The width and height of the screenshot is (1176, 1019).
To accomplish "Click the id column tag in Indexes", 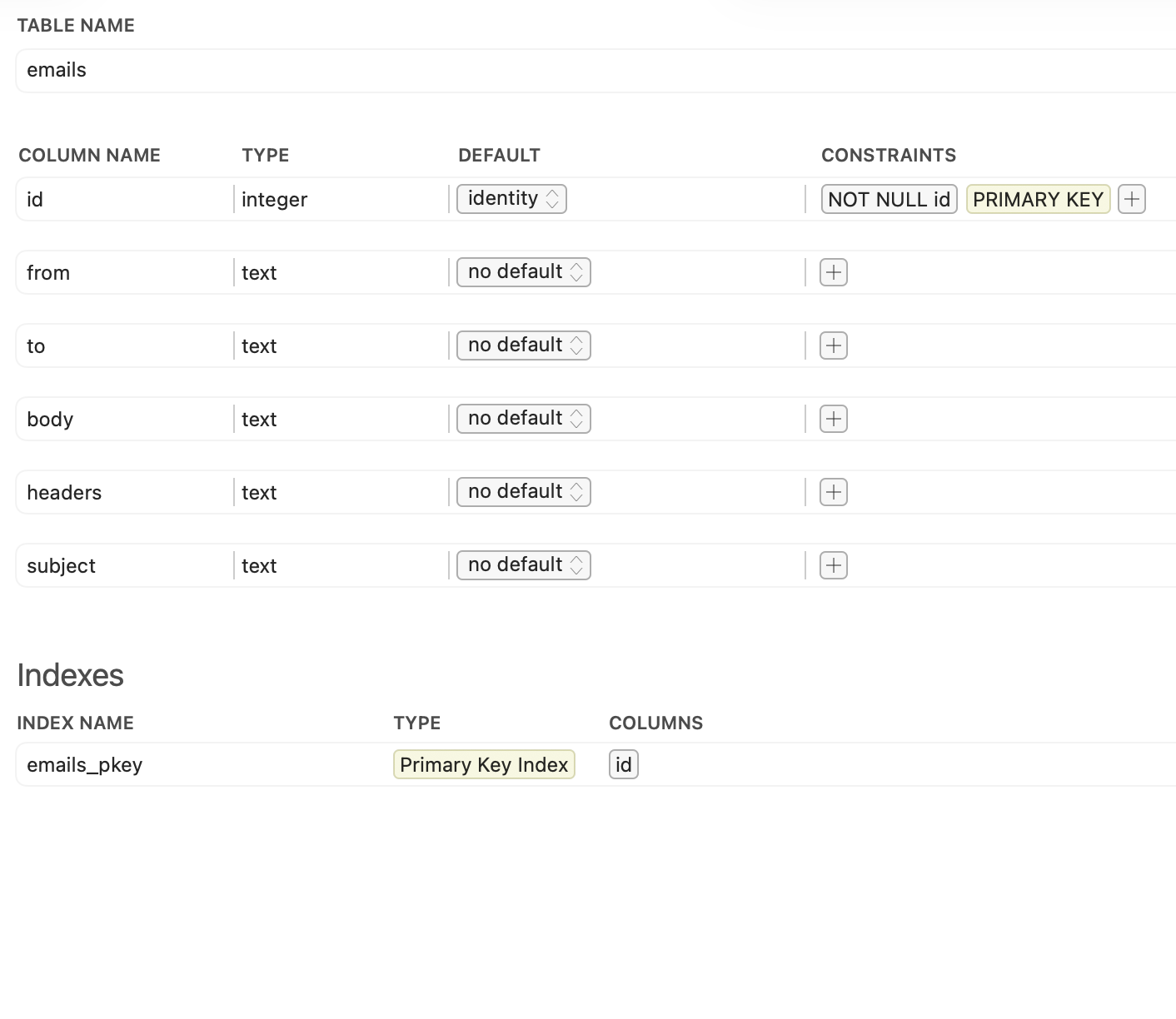I will [623, 764].
